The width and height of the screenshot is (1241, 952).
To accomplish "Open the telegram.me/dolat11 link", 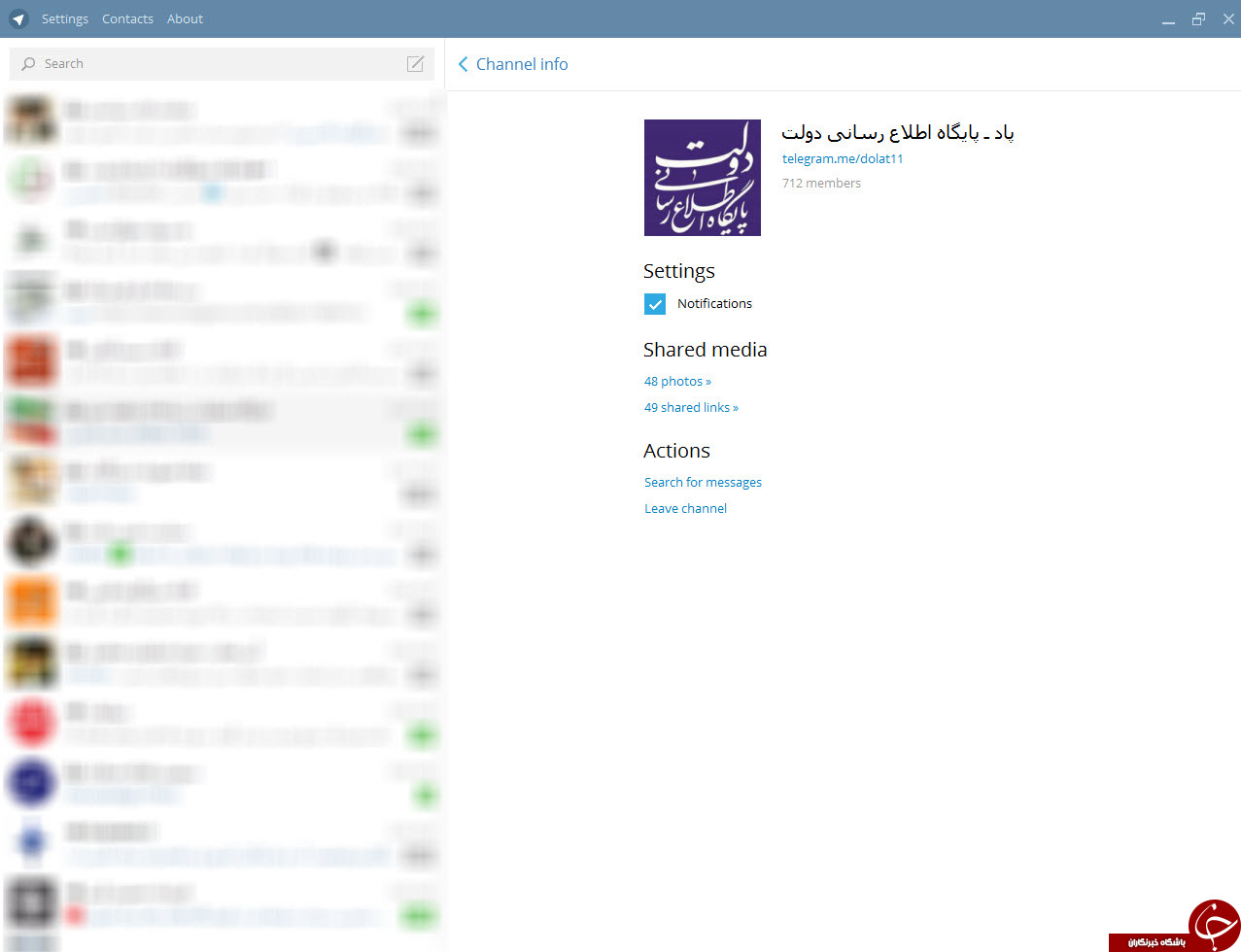I will point(843,158).
